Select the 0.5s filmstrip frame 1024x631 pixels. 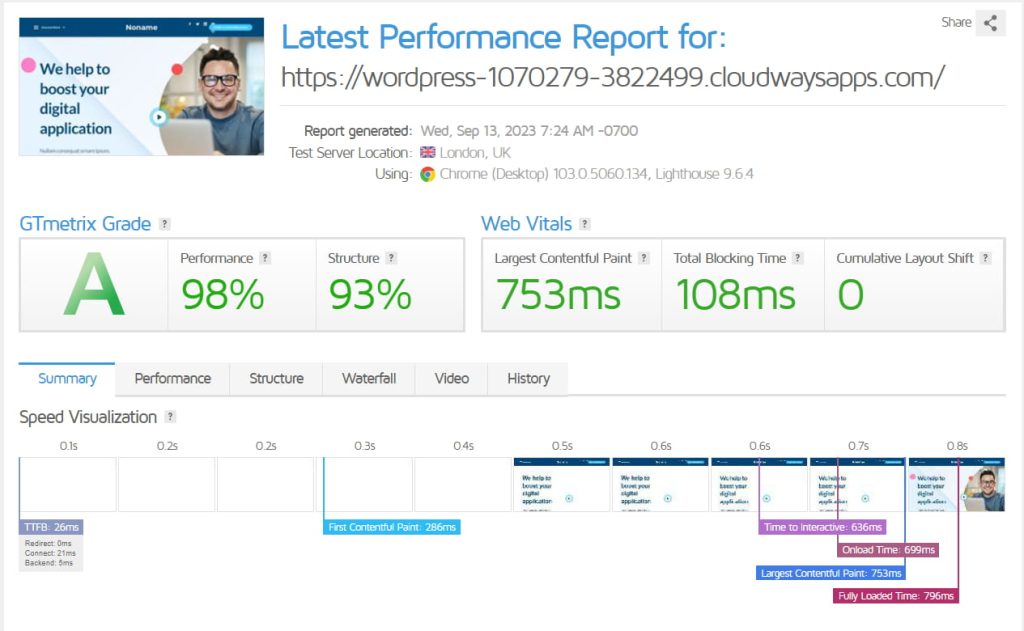tap(562, 484)
